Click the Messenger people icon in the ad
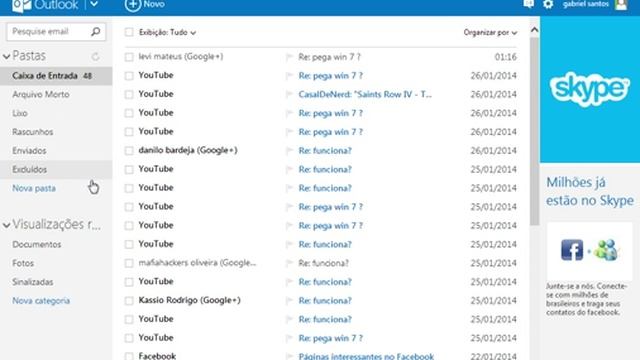640x360 pixels. [606, 249]
